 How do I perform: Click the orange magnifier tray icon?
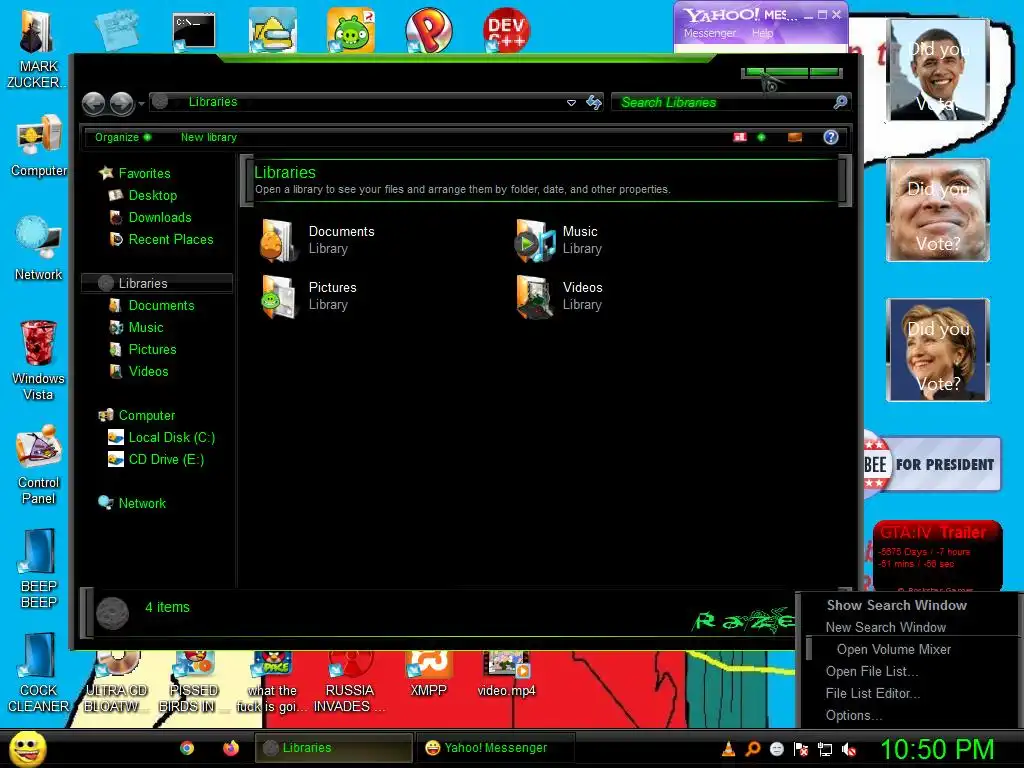(x=752, y=749)
